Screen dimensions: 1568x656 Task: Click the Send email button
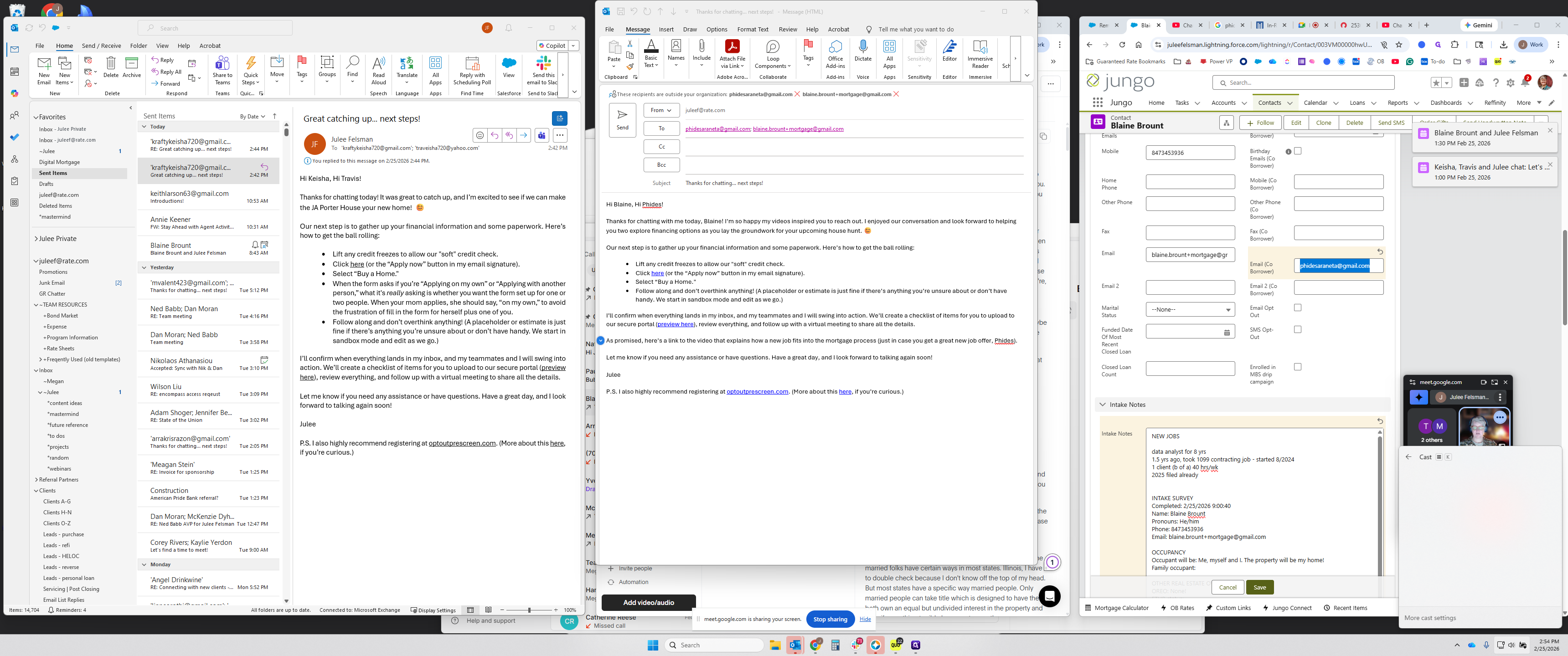(622, 119)
